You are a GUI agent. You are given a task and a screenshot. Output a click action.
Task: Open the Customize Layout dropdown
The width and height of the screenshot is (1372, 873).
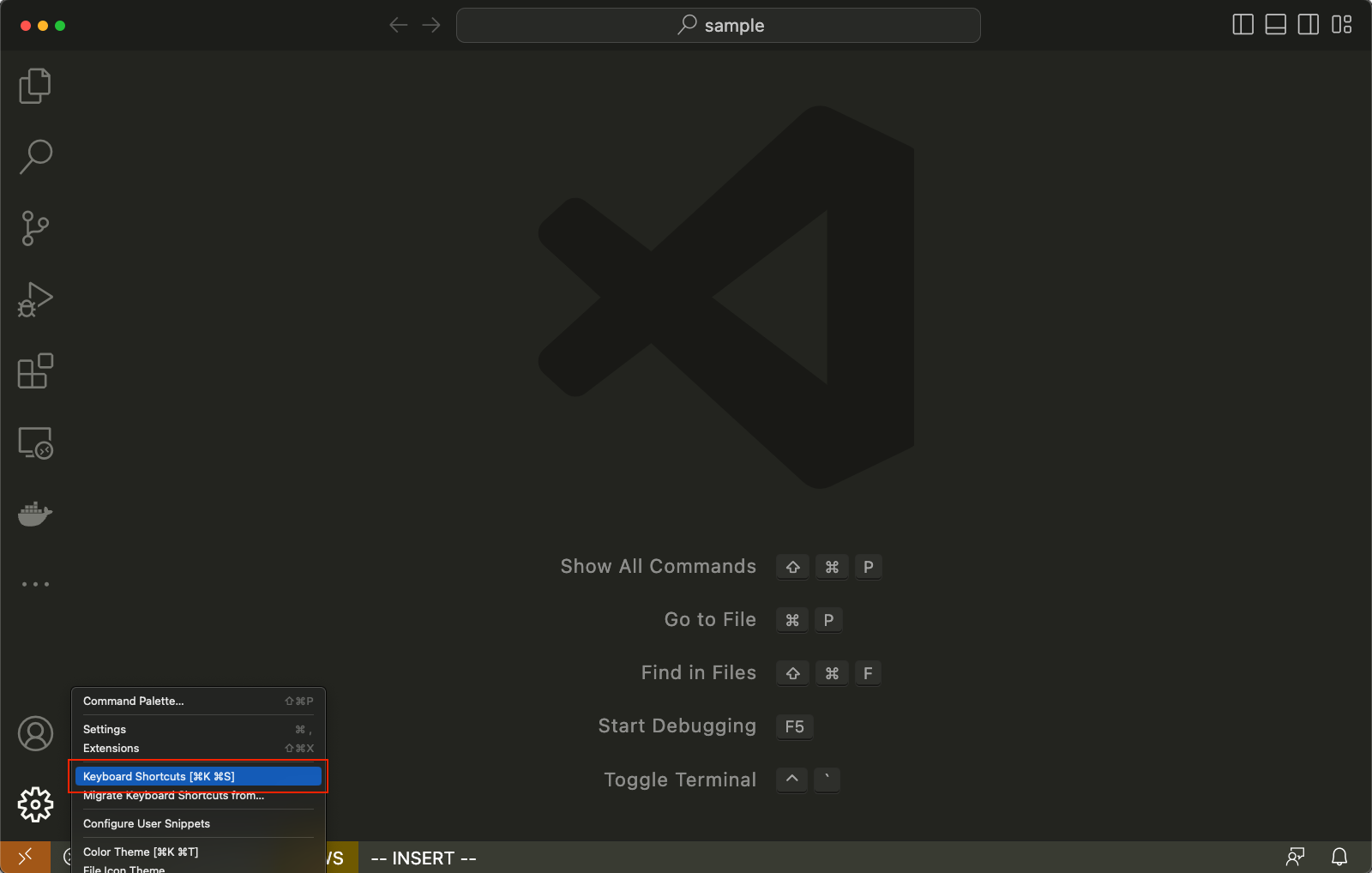coord(1339,24)
